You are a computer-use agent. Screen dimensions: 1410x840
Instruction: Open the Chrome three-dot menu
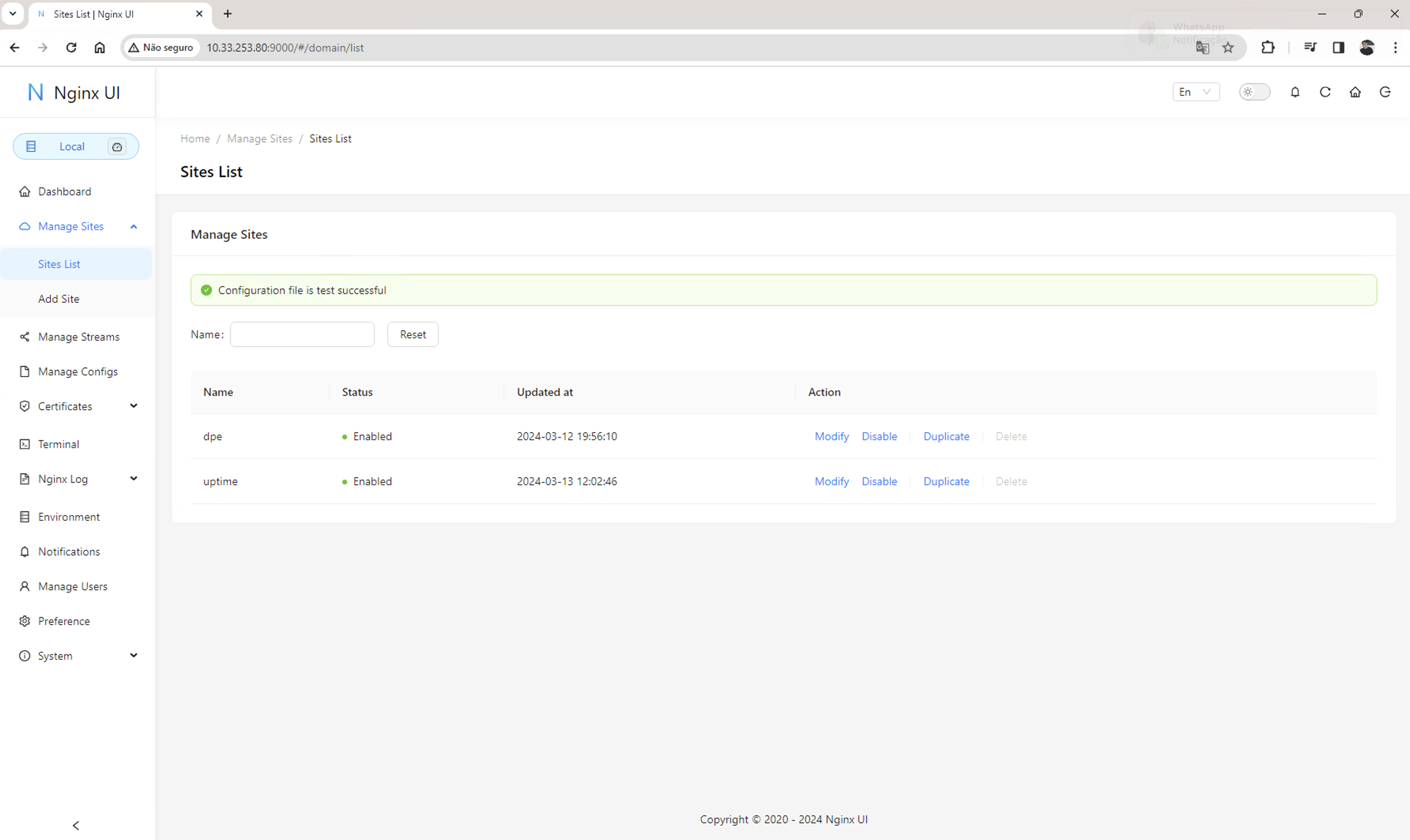coord(1395,47)
